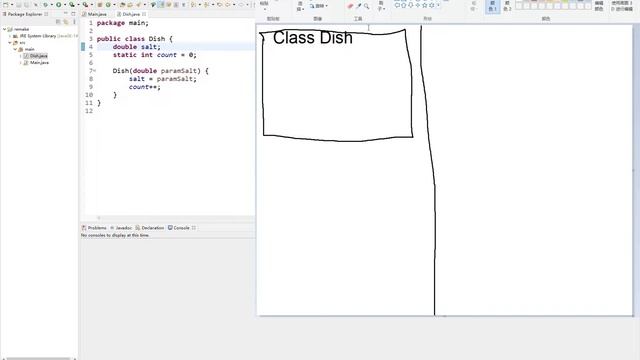This screenshot has height=360, width=640.
Task: Collapse the src folder node
Action: pos(10,42)
